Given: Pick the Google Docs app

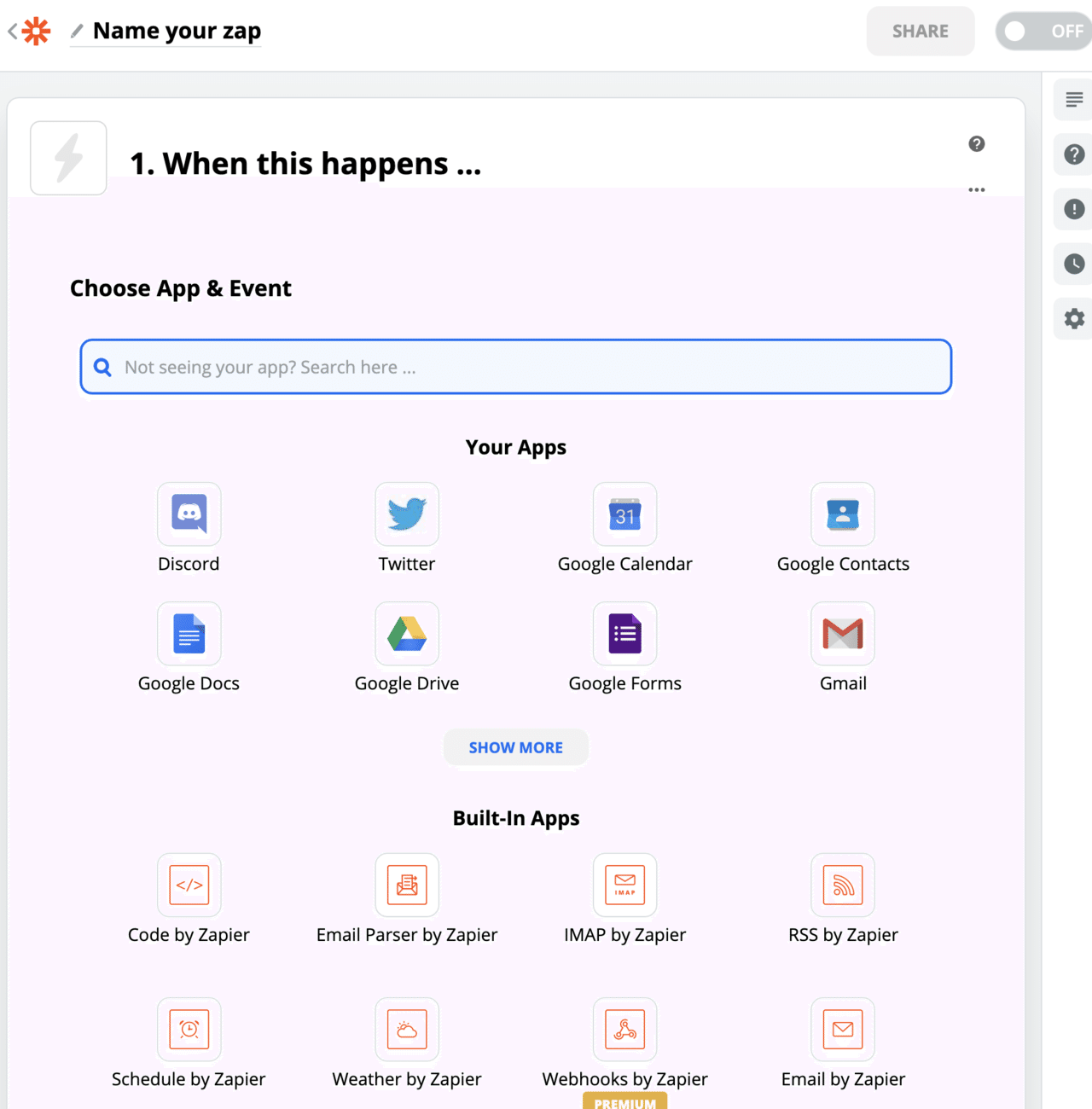Looking at the screenshot, I should pos(189,648).
